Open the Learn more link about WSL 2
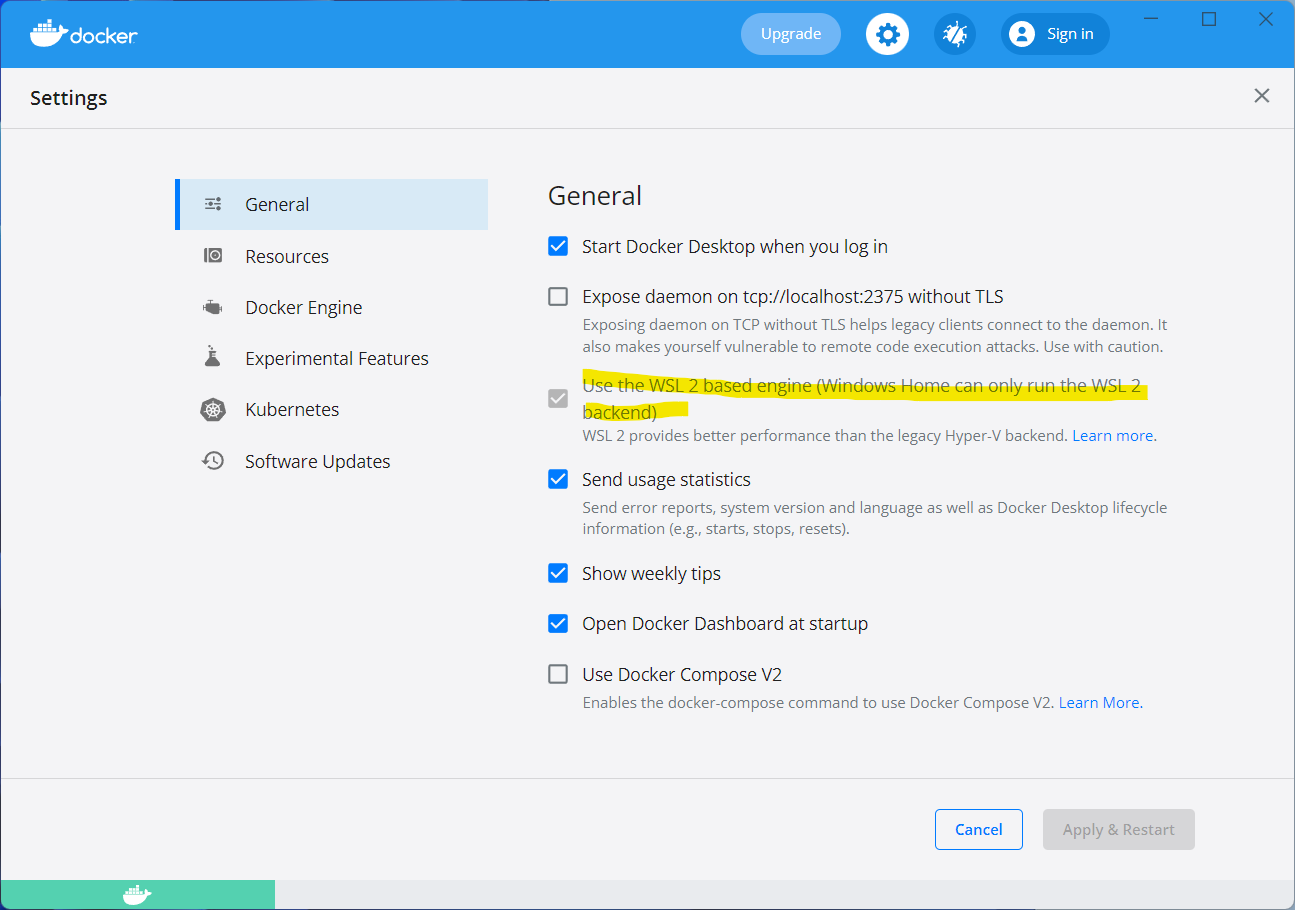The height and width of the screenshot is (910, 1295). tap(1112, 435)
